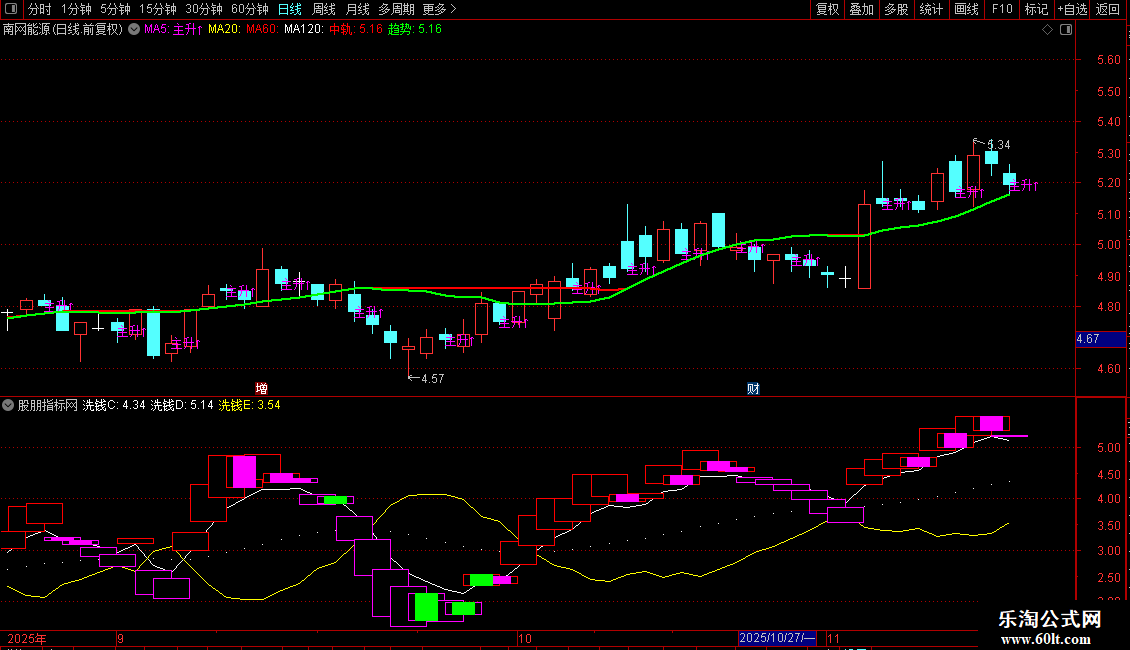Image resolution: width=1130 pixels, height=650 pixels.
Task: Activate the 画线 drawing tool
Action: click(966, 9)
